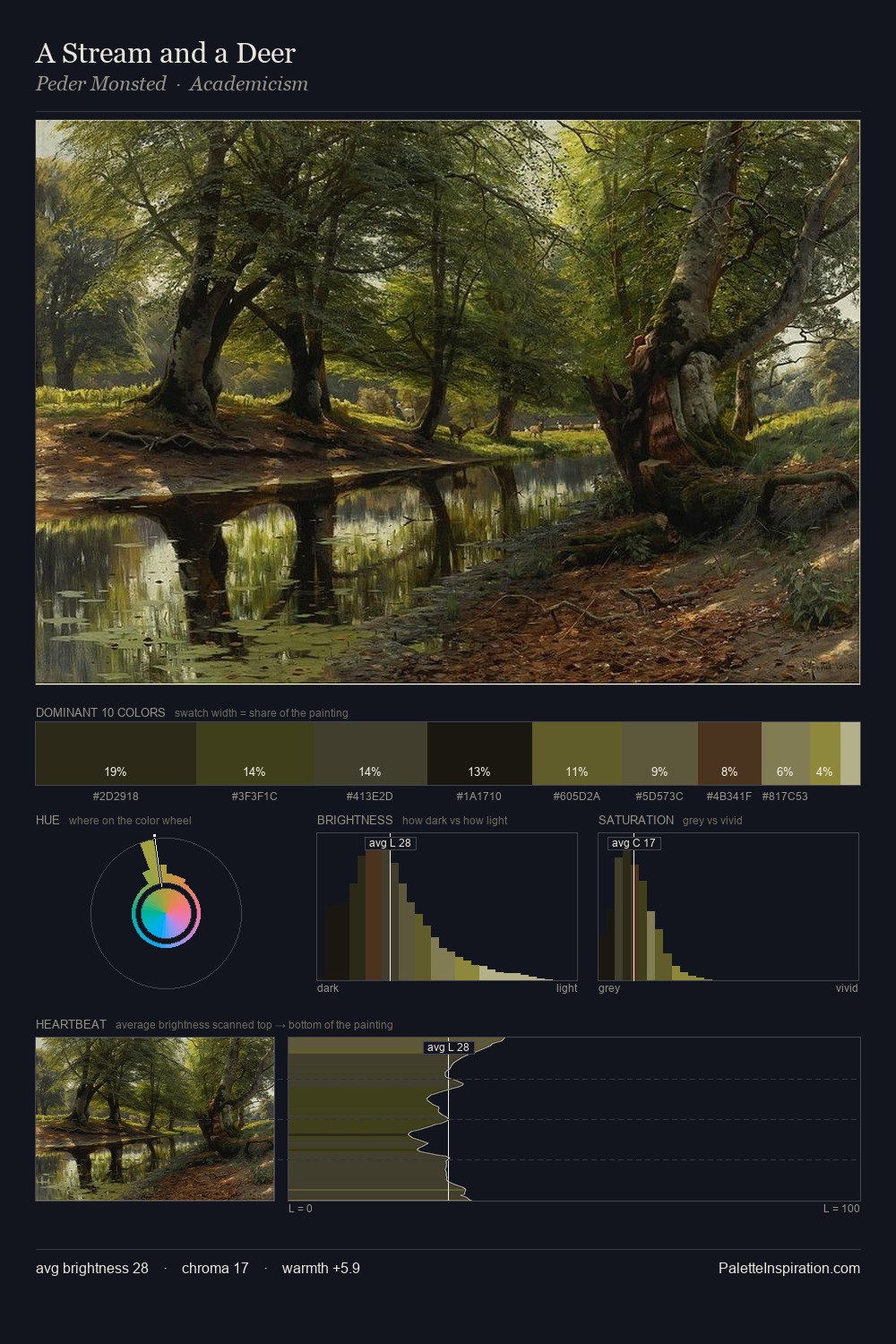Image resolution: width=896 pixels, height=1344 pixels.
Task: Click the HEARTBEAT section heading
Action: click(71, 1024)
